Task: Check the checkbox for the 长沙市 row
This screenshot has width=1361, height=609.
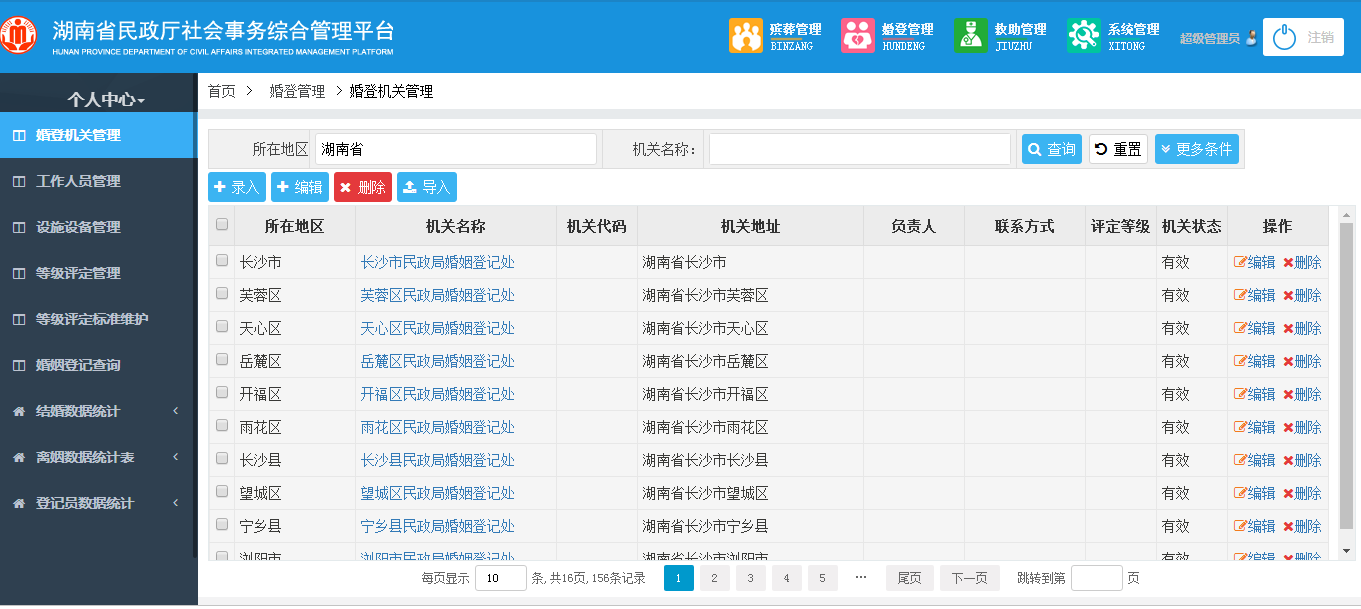Action: pyautogui.click(x=222, y=261)
